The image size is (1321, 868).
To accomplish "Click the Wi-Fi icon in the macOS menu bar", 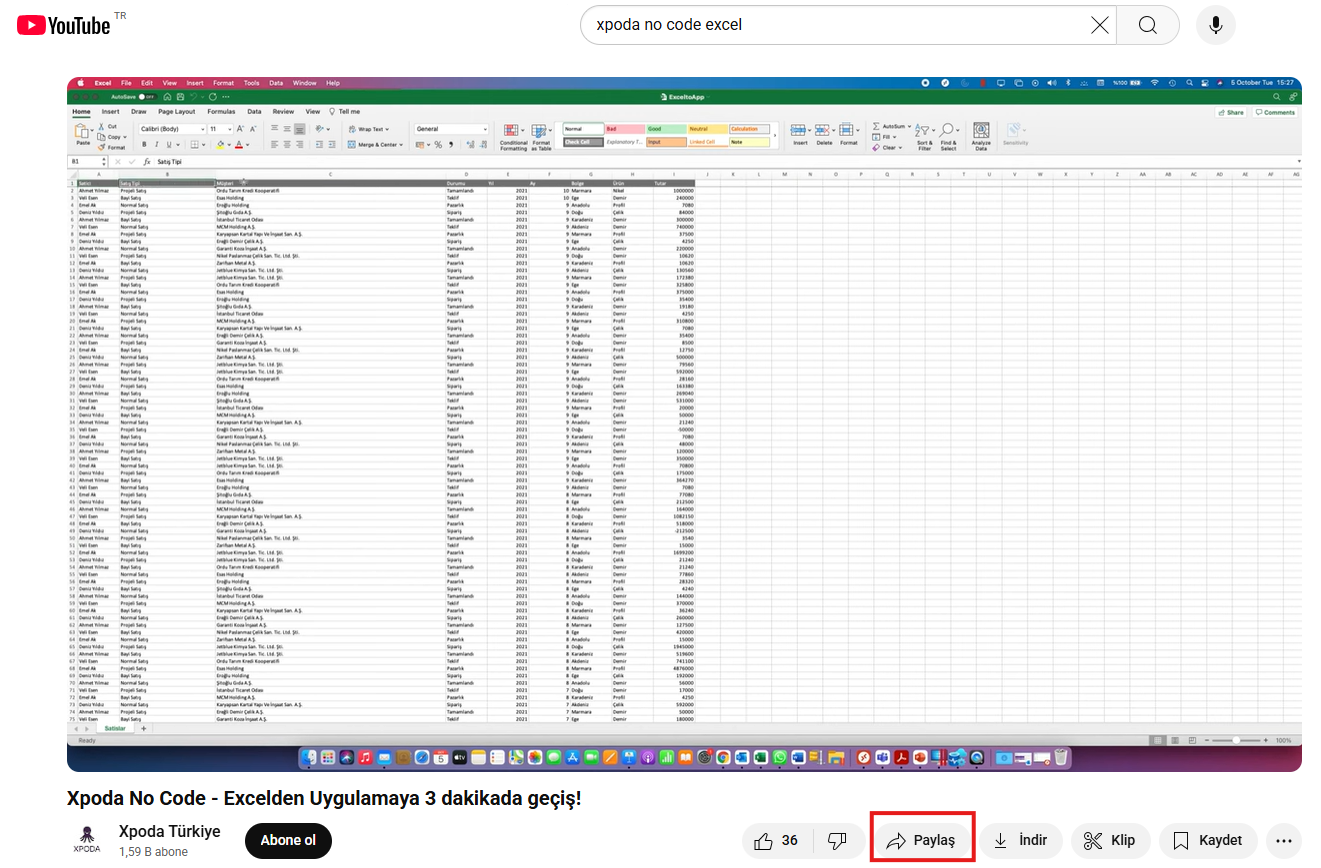I will click(1155, 83).
